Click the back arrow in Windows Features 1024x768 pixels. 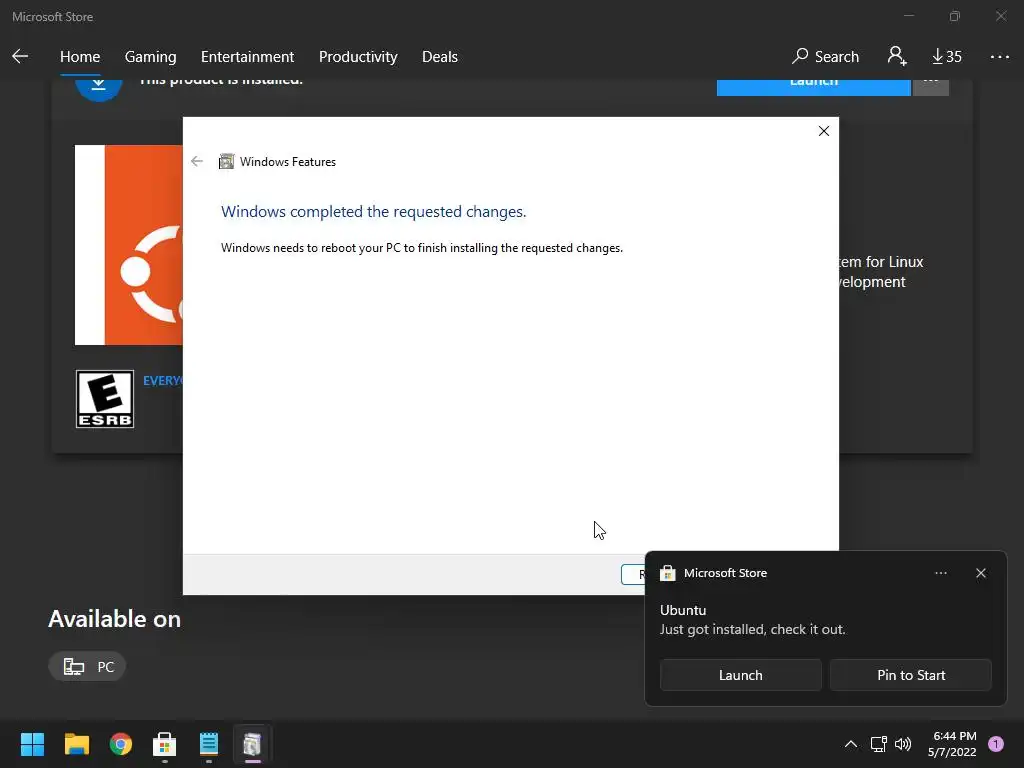197,161
